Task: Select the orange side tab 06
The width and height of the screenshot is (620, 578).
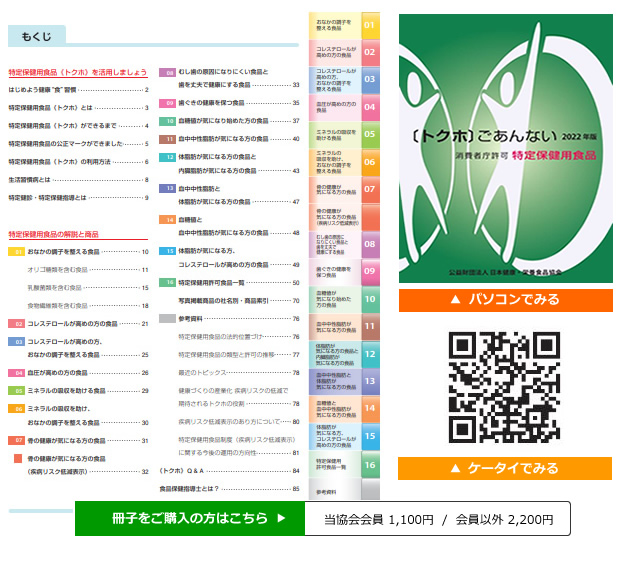Action: click(344, 162)
